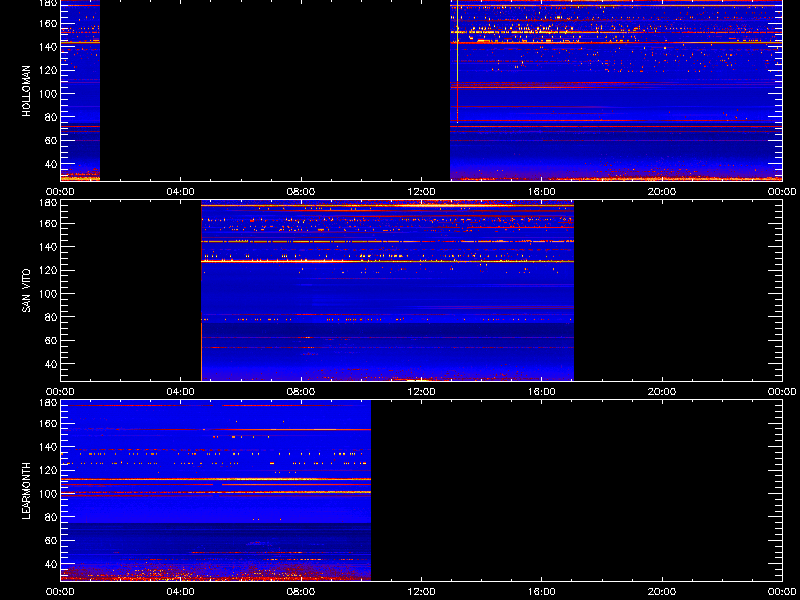The height and width of the screenshot is (600, 800).
Task: Pick the 40 frequency tick on Learmonth axis
Action: [x=51, y=564]
